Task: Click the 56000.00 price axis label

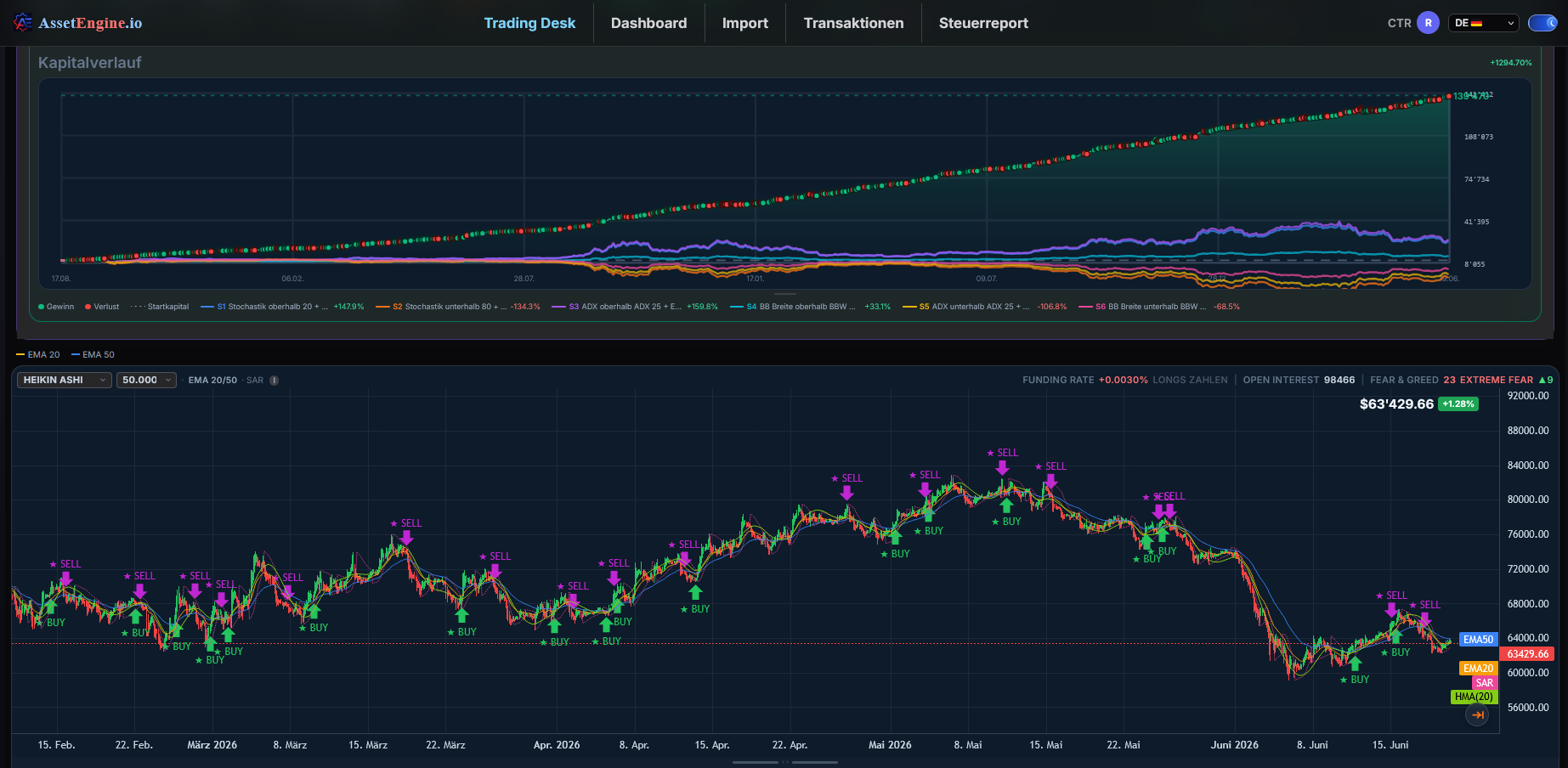Action: pos(1528,708)
